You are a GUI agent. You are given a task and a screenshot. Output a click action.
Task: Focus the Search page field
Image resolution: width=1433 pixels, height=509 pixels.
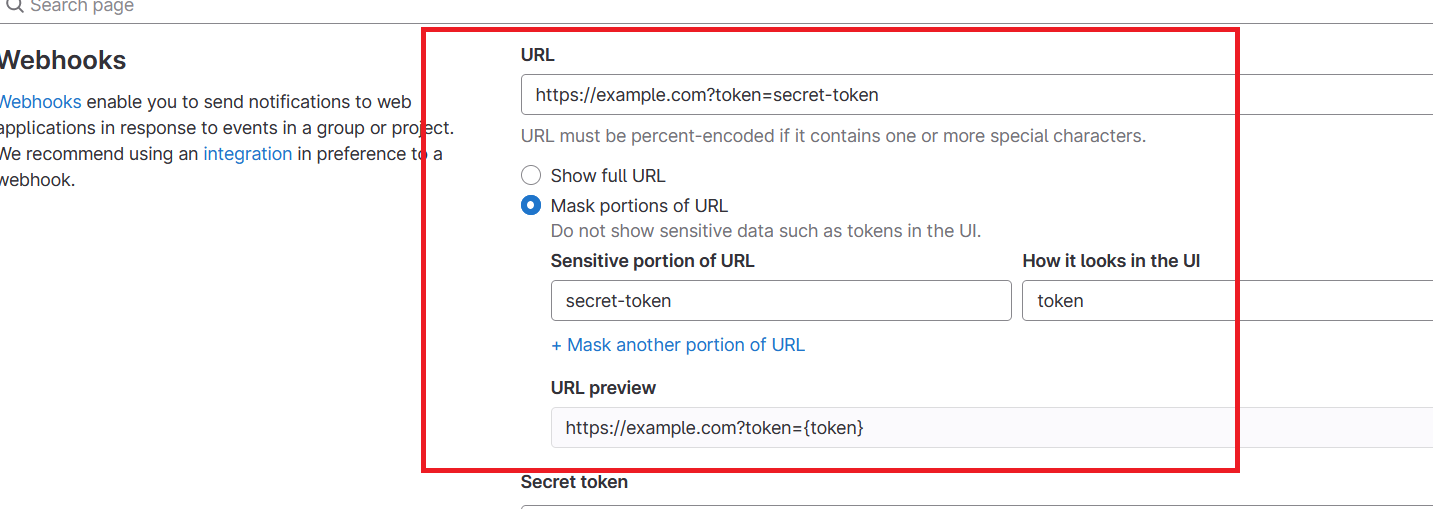coord(200,7)
